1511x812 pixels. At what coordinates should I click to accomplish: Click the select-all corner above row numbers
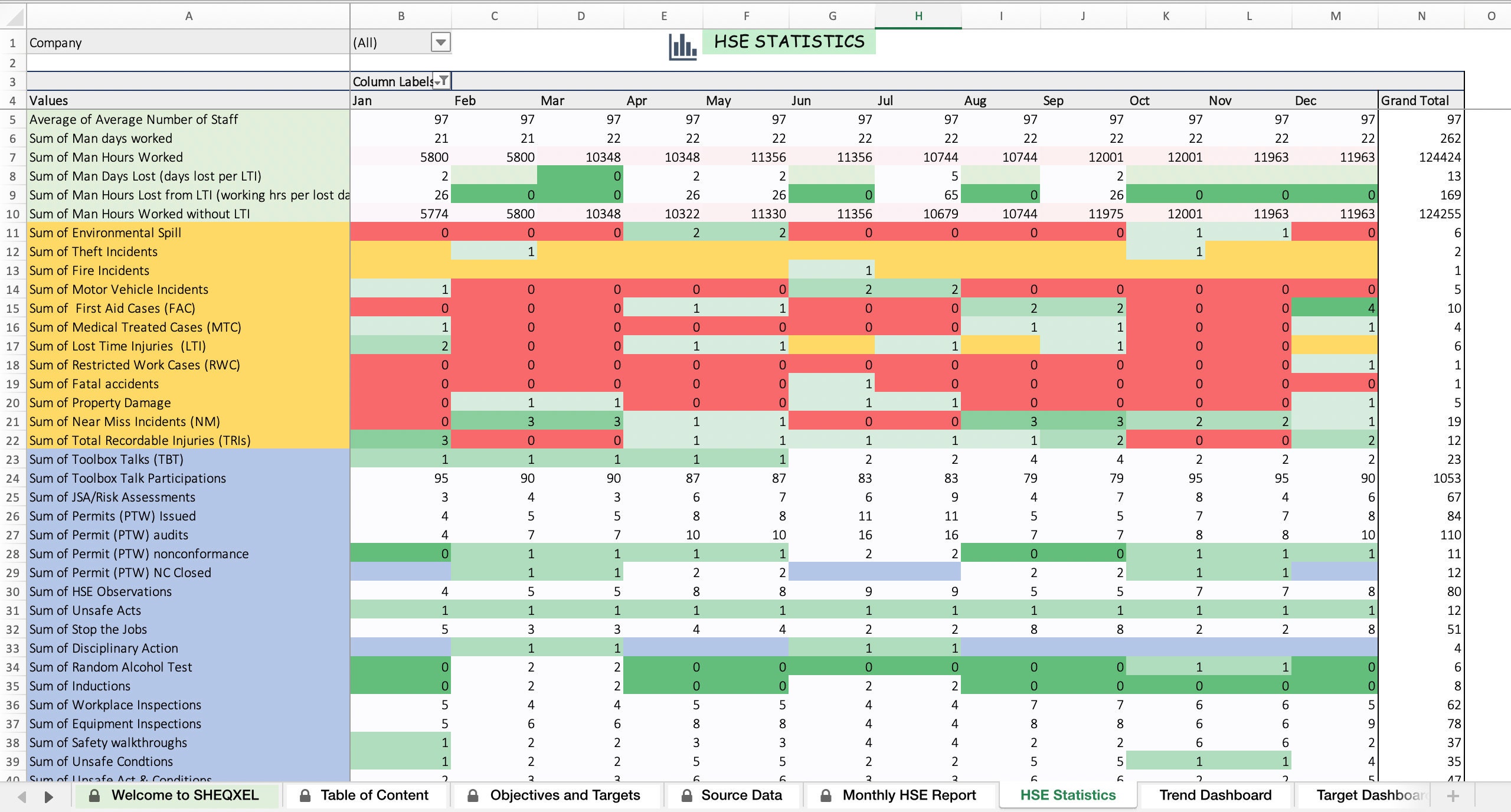[x=12, y=16]
